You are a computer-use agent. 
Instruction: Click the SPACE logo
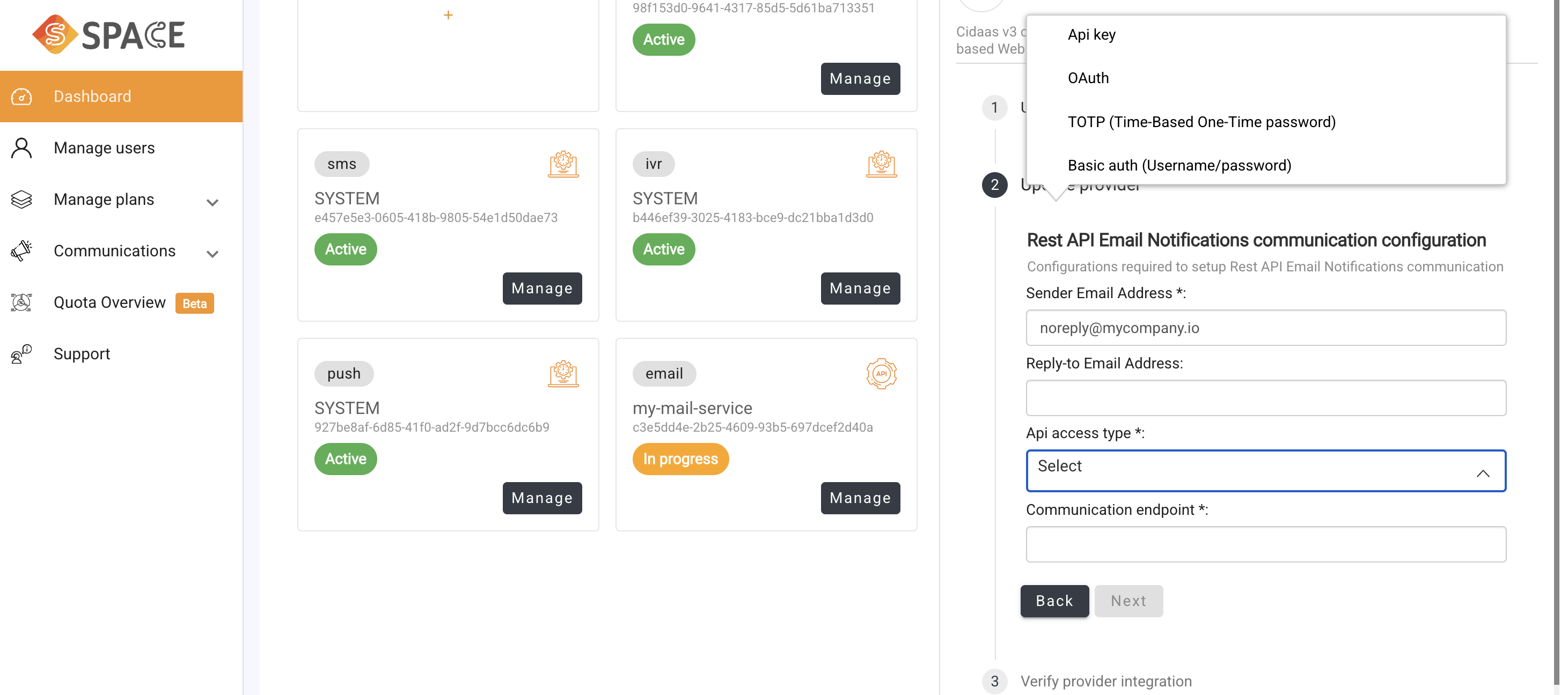coord(108,34)
